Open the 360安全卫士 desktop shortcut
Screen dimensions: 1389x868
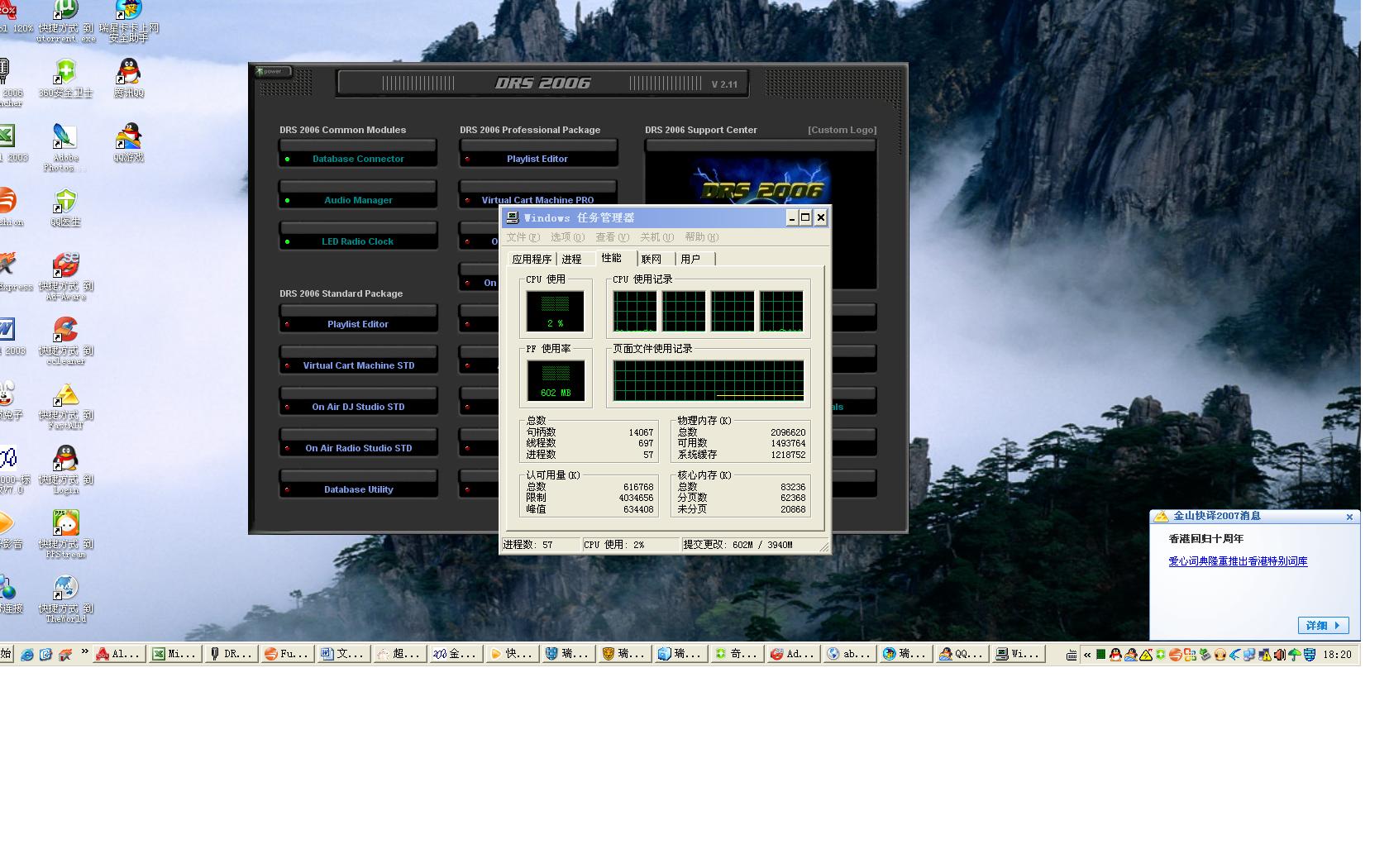click(x=65, y=73)
